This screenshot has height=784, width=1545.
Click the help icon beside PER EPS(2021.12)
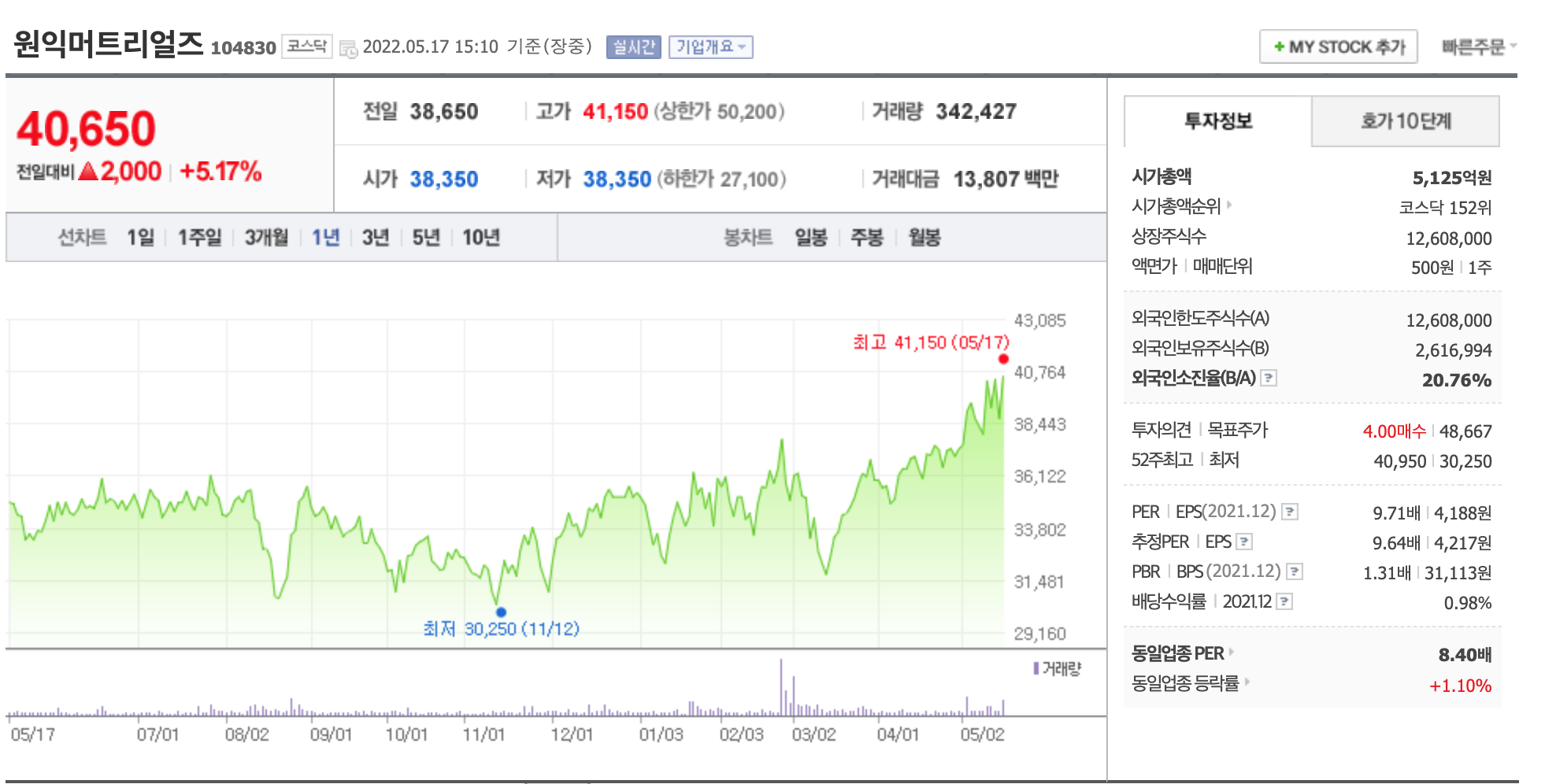tap(1290, 512)
